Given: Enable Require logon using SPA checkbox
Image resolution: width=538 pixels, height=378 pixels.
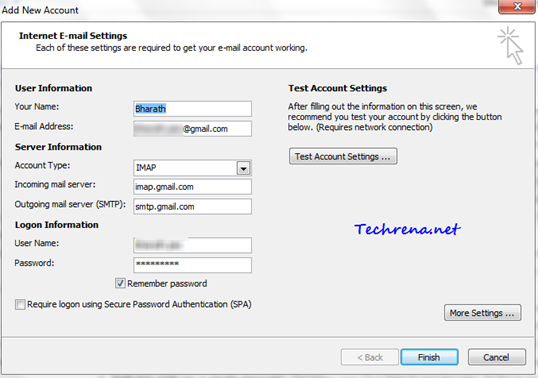Looking at the screenshot, I should click(x=20, y=304).
